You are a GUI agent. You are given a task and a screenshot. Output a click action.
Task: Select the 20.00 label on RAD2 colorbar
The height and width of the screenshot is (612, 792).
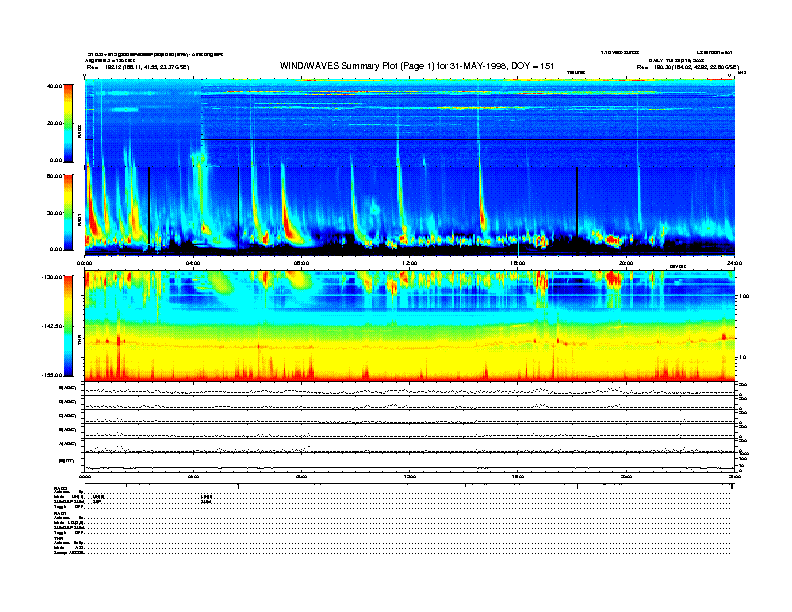[54, 123]
